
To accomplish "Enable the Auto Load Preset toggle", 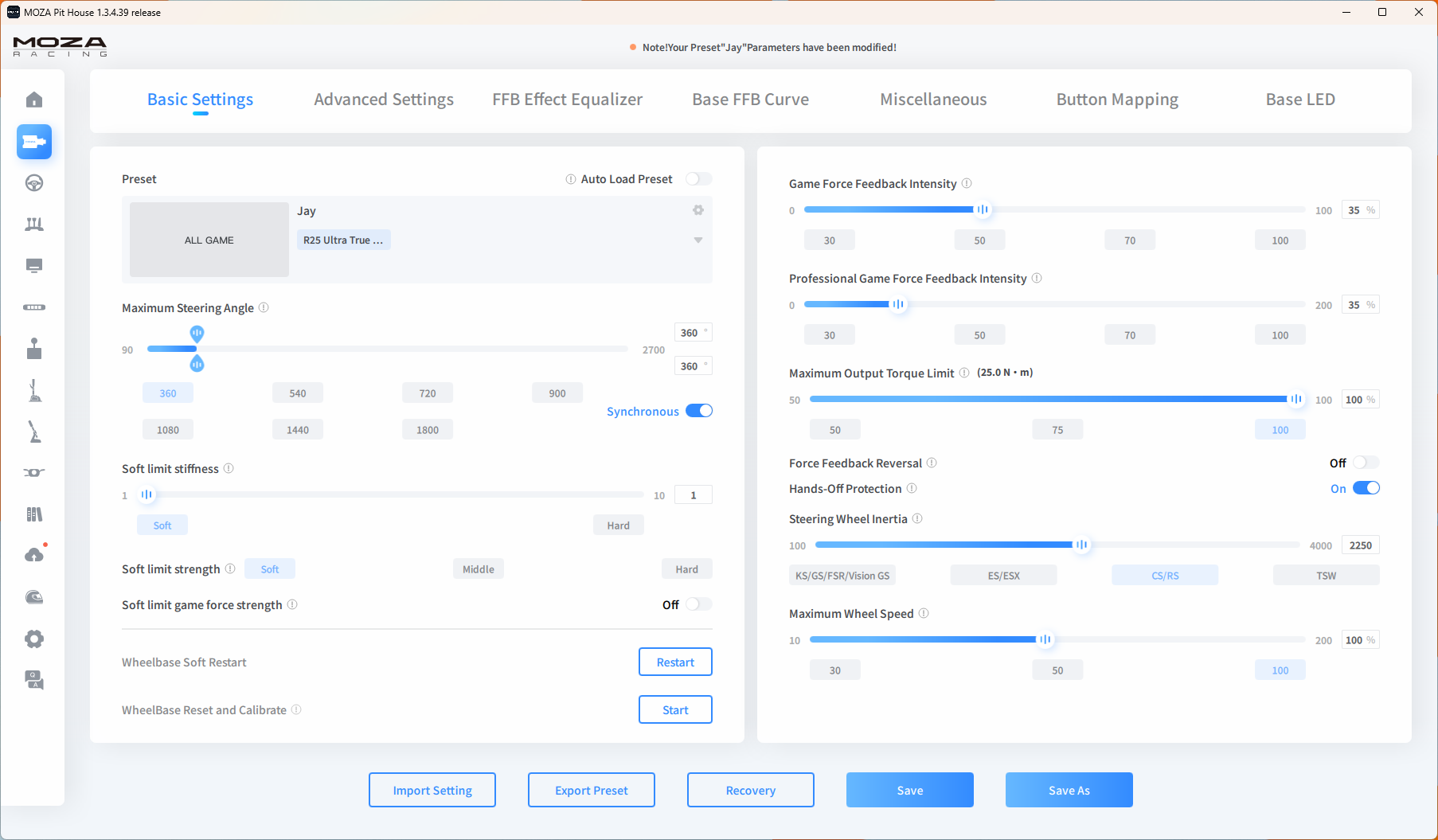I will pyautogui.click(x=698, y=179).
